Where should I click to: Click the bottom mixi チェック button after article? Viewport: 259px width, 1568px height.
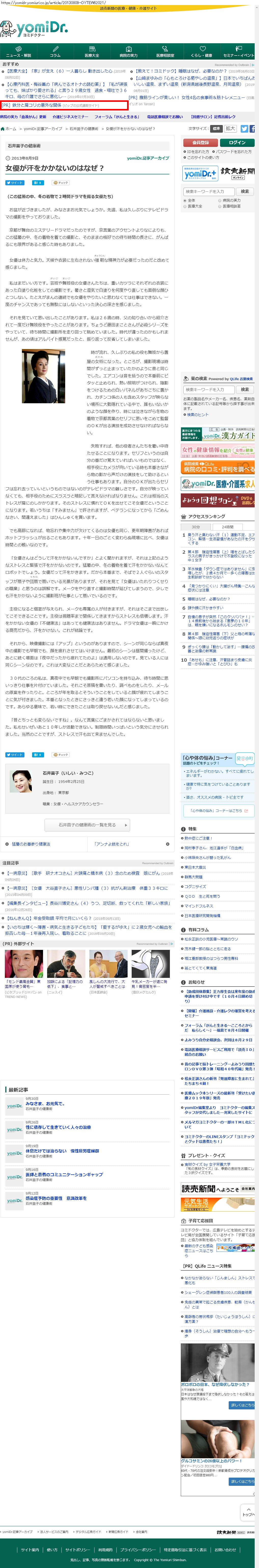[61, 755]
